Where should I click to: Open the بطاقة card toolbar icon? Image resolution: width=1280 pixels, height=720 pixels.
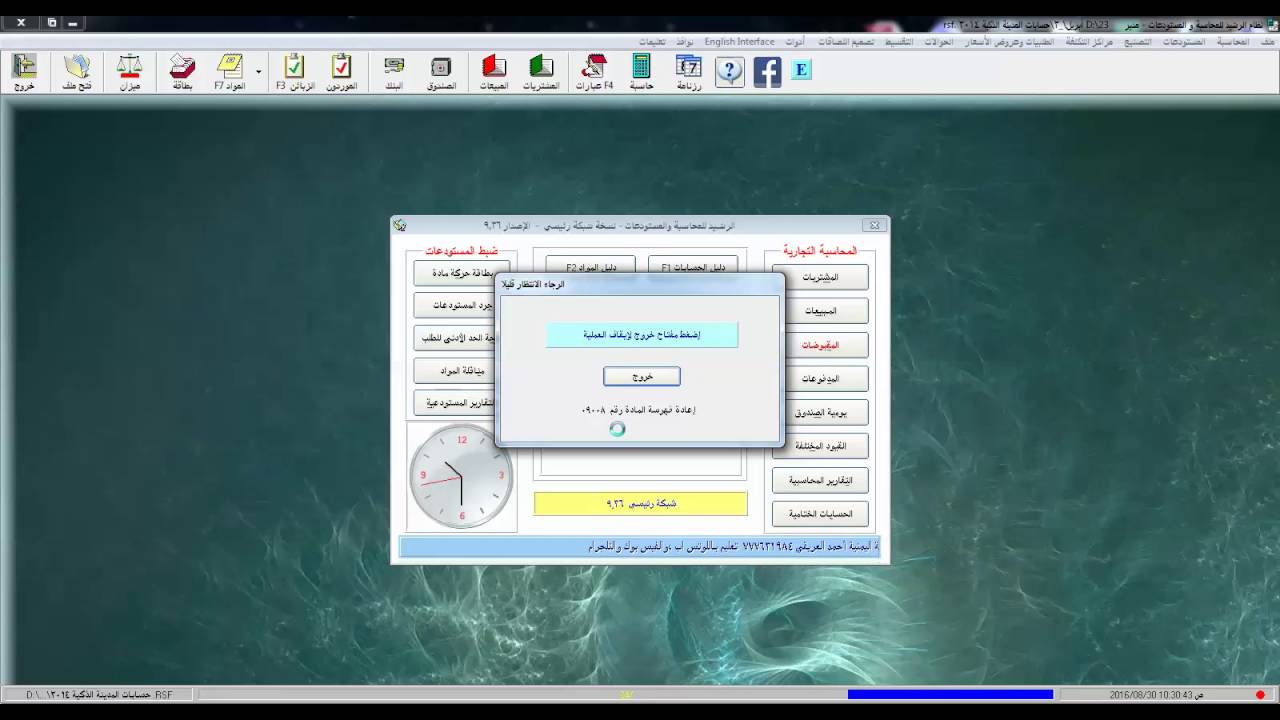coord(182,72)
